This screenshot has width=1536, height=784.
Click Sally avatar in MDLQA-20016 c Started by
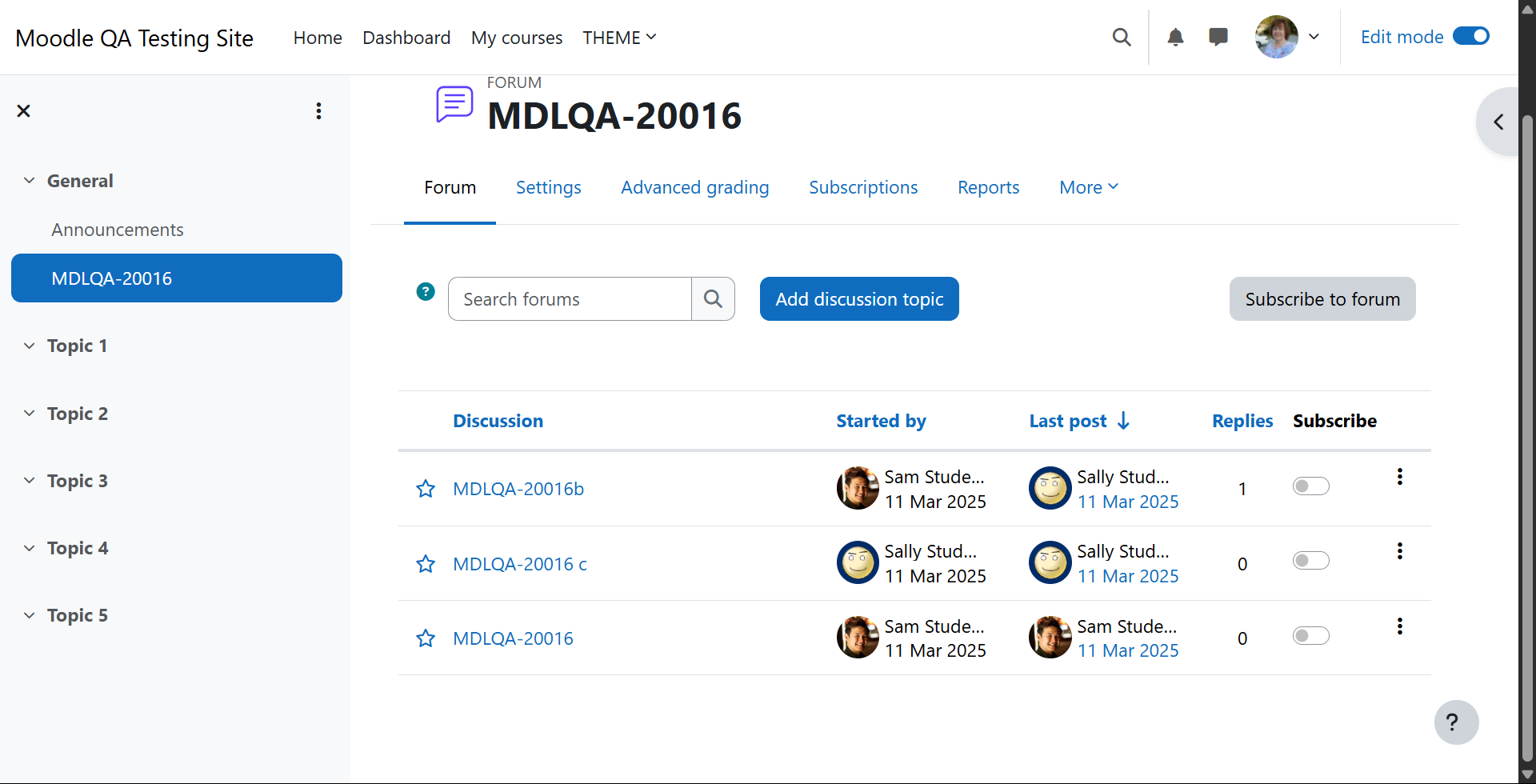[858, 562]
